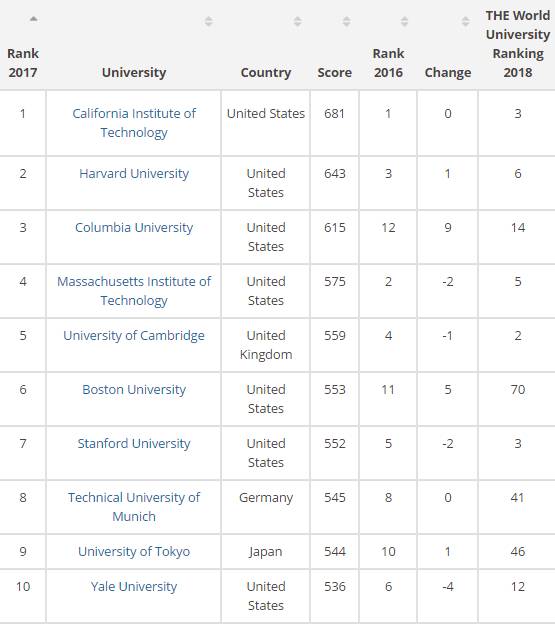Open California Institute of Technology link
Viewport: 555px width, 624px height.
(x=134, y=123)
